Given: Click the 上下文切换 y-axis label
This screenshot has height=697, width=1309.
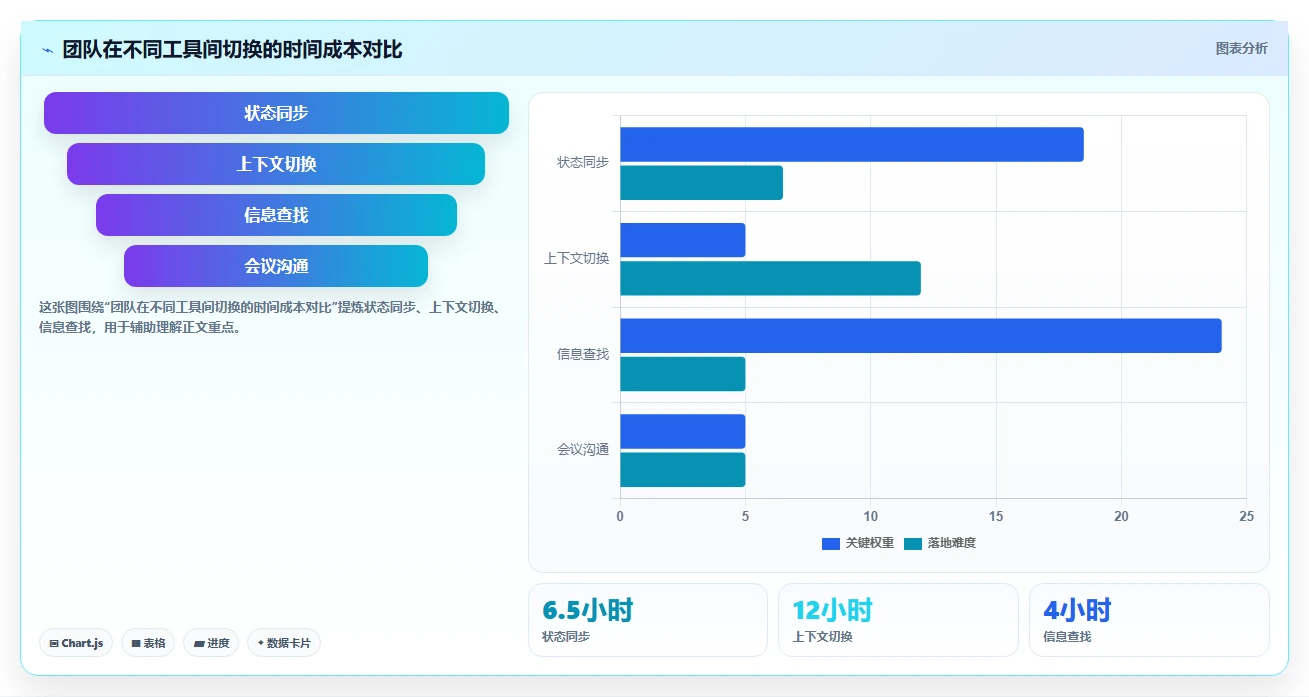Looking at the screenshot, I should 577,258.
